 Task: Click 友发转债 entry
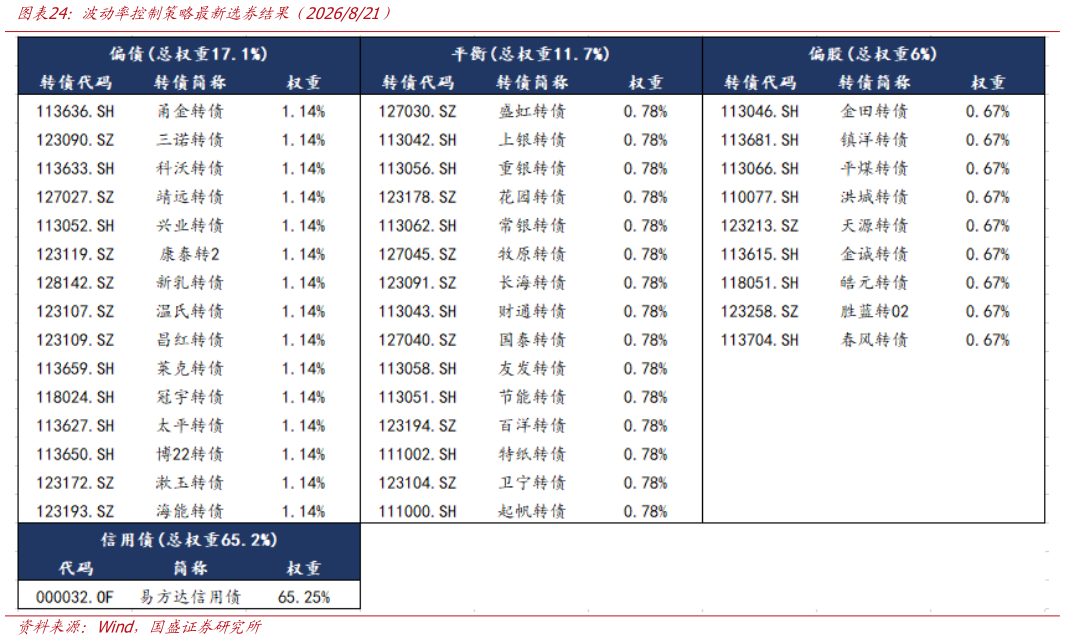tap(532, 368)
